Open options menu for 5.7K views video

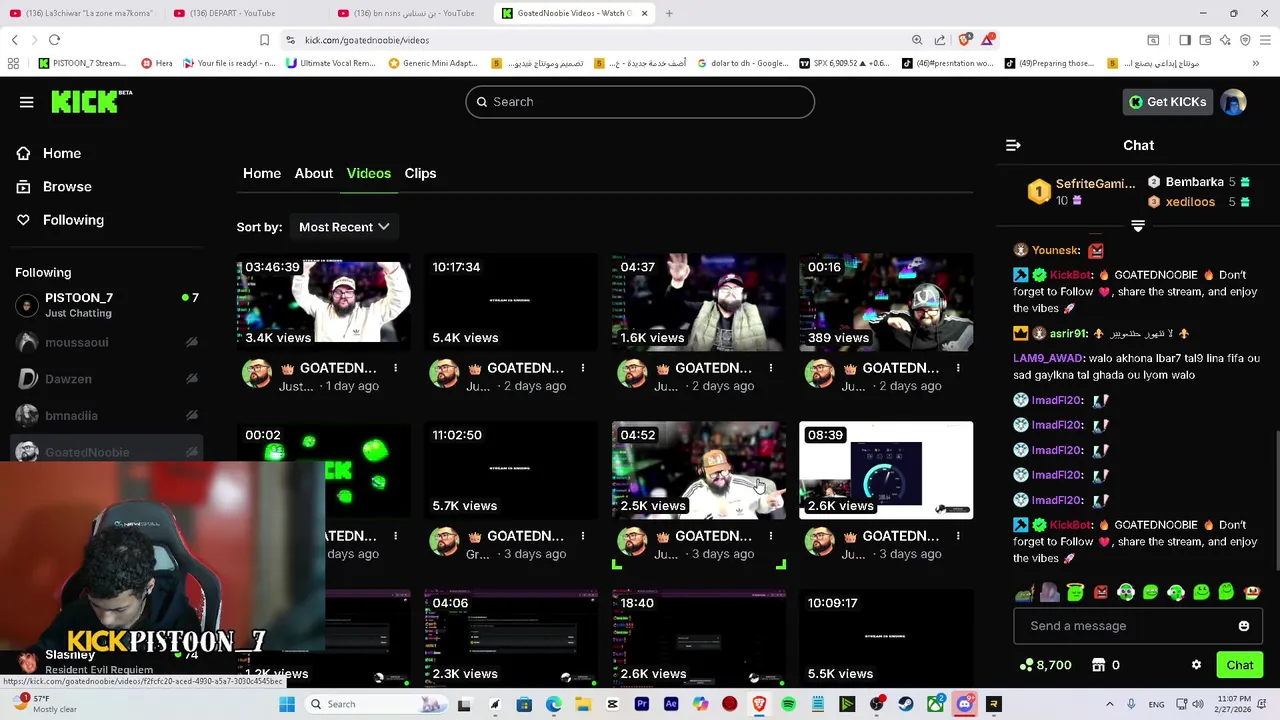pos(583,536)
